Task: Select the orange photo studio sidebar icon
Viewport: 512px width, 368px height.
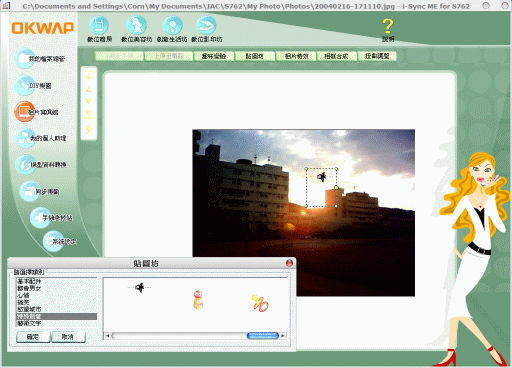Action: [24, 112]
